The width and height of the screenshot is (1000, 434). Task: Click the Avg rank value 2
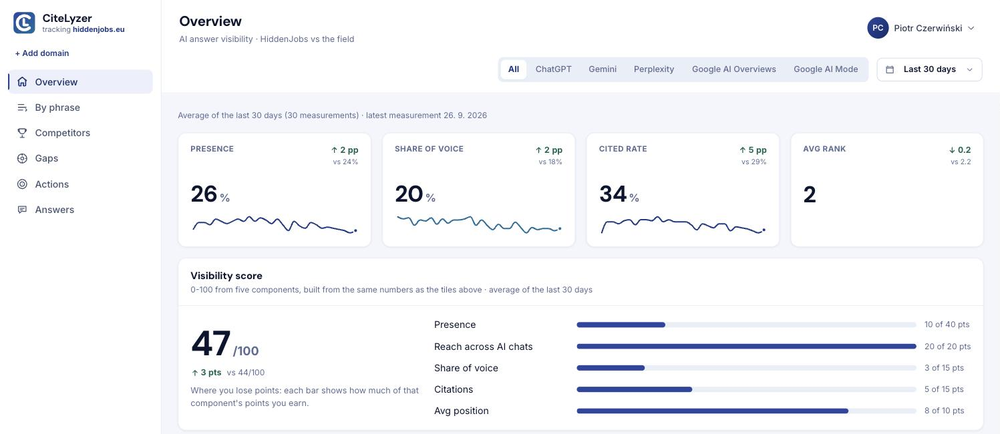(x=809, y=194)
